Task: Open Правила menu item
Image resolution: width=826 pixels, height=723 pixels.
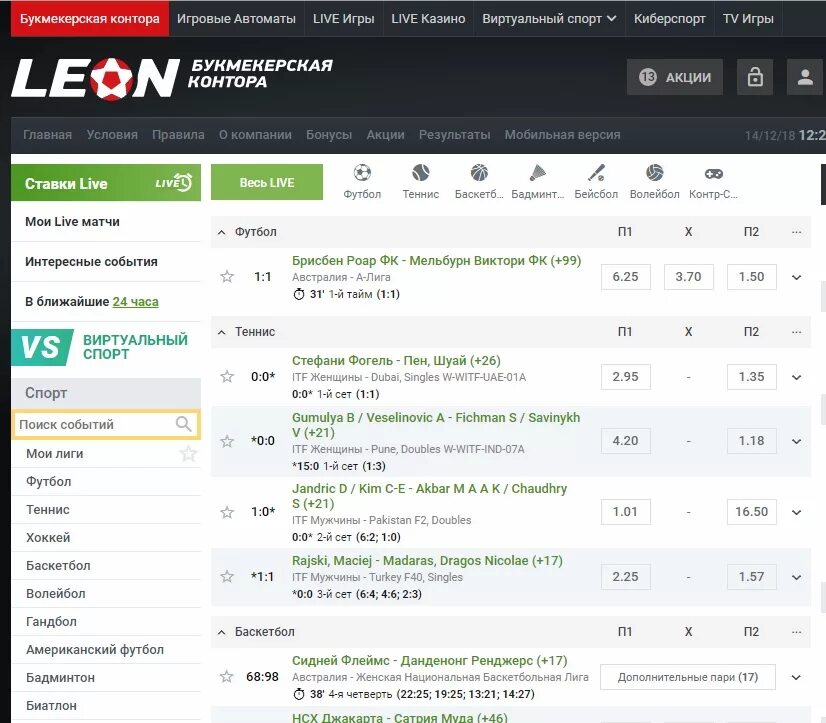Action: tap(178, 135)
